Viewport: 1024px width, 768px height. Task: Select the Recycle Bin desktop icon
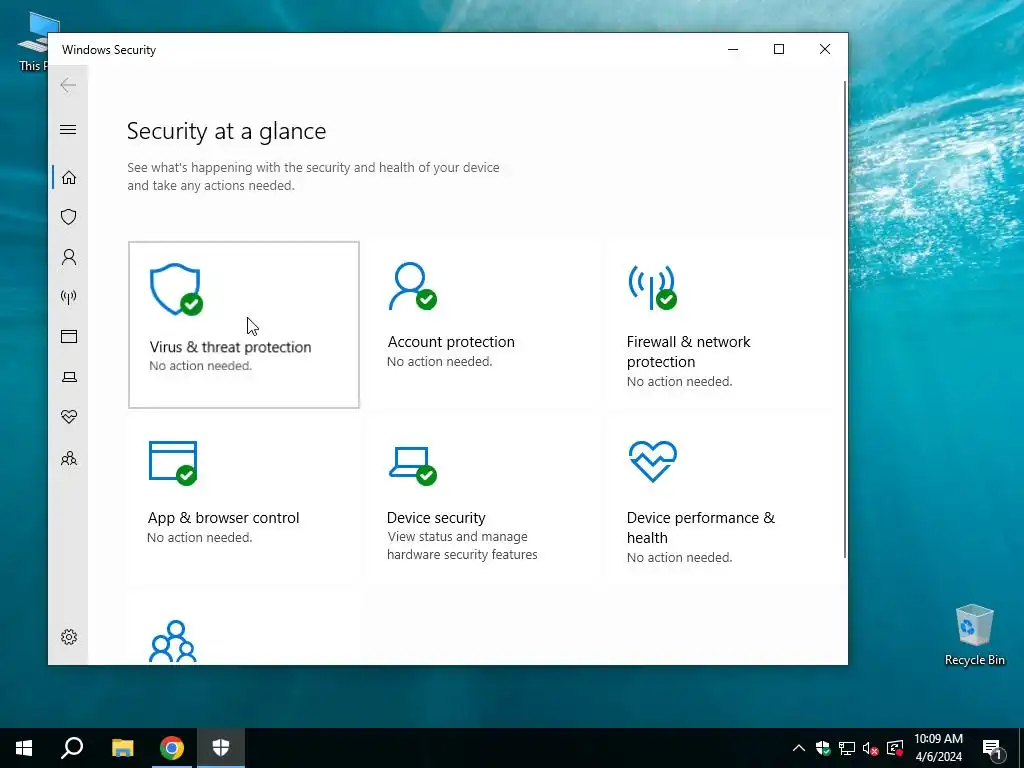tap(974, 635)
